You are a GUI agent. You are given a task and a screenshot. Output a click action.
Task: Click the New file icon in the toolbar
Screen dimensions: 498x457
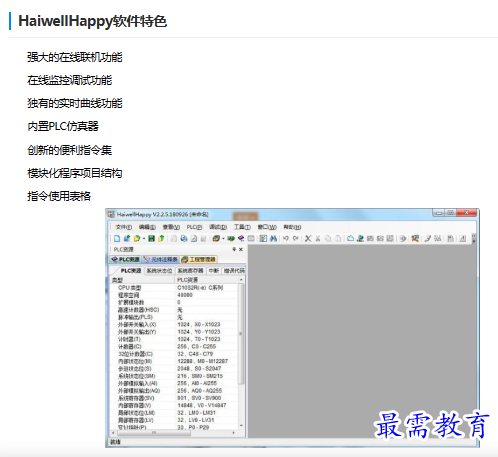click(x=117, y=238)
